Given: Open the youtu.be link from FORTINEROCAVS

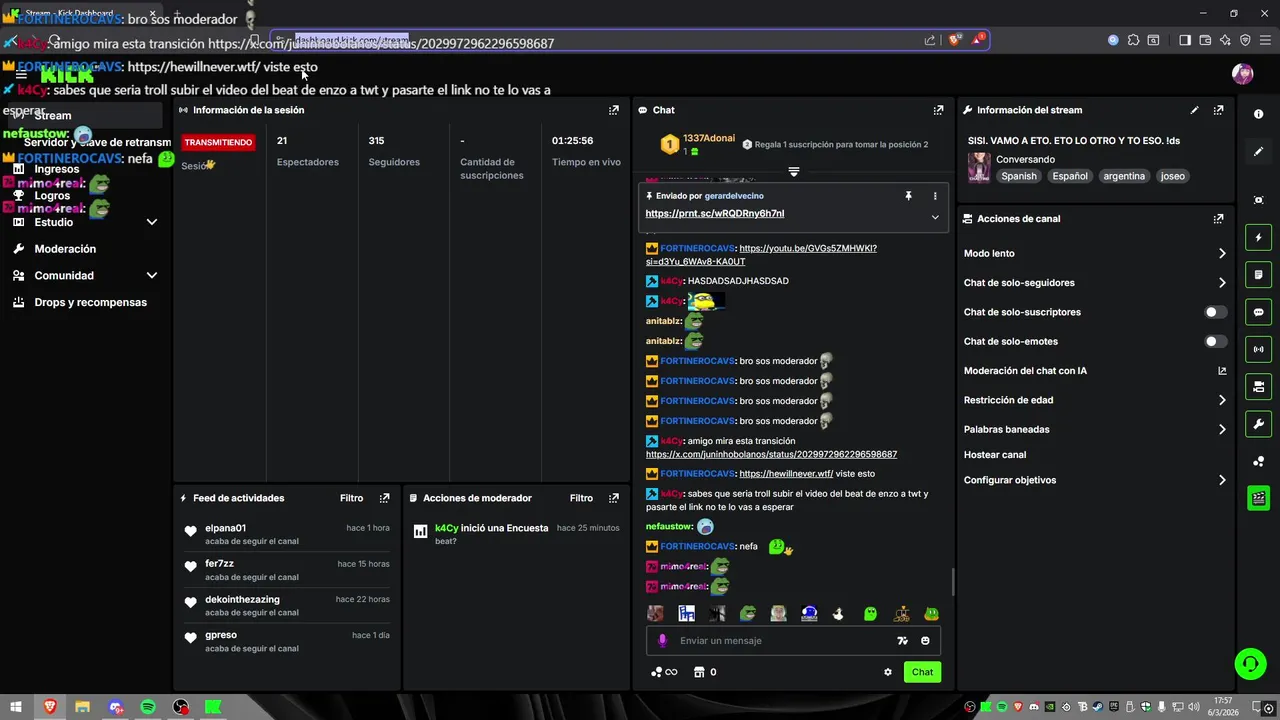Looking at the screenshot, I should pyautogui.click(x=761, y=255).
